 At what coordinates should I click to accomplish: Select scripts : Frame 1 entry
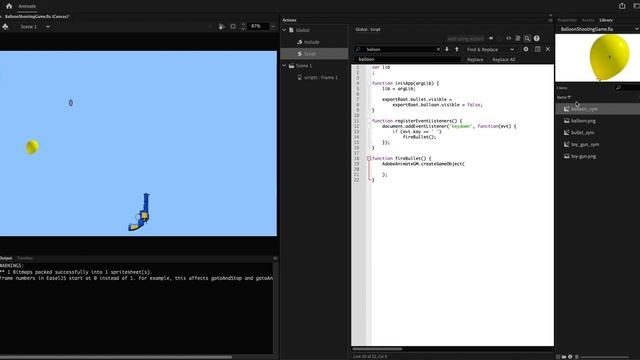tap(321, 78)
